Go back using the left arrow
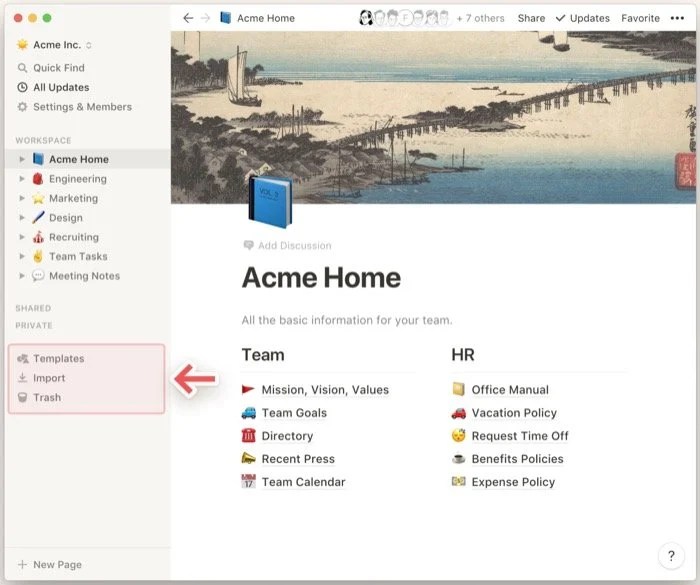This screenshot has height=585, width=700. (x=188, y=18)
